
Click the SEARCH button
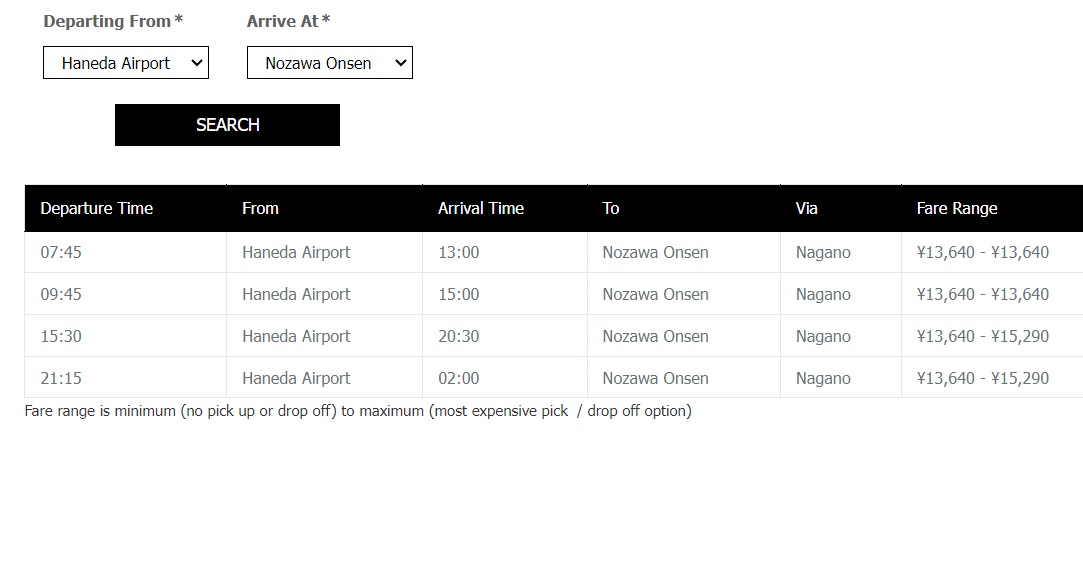point(227,125)
